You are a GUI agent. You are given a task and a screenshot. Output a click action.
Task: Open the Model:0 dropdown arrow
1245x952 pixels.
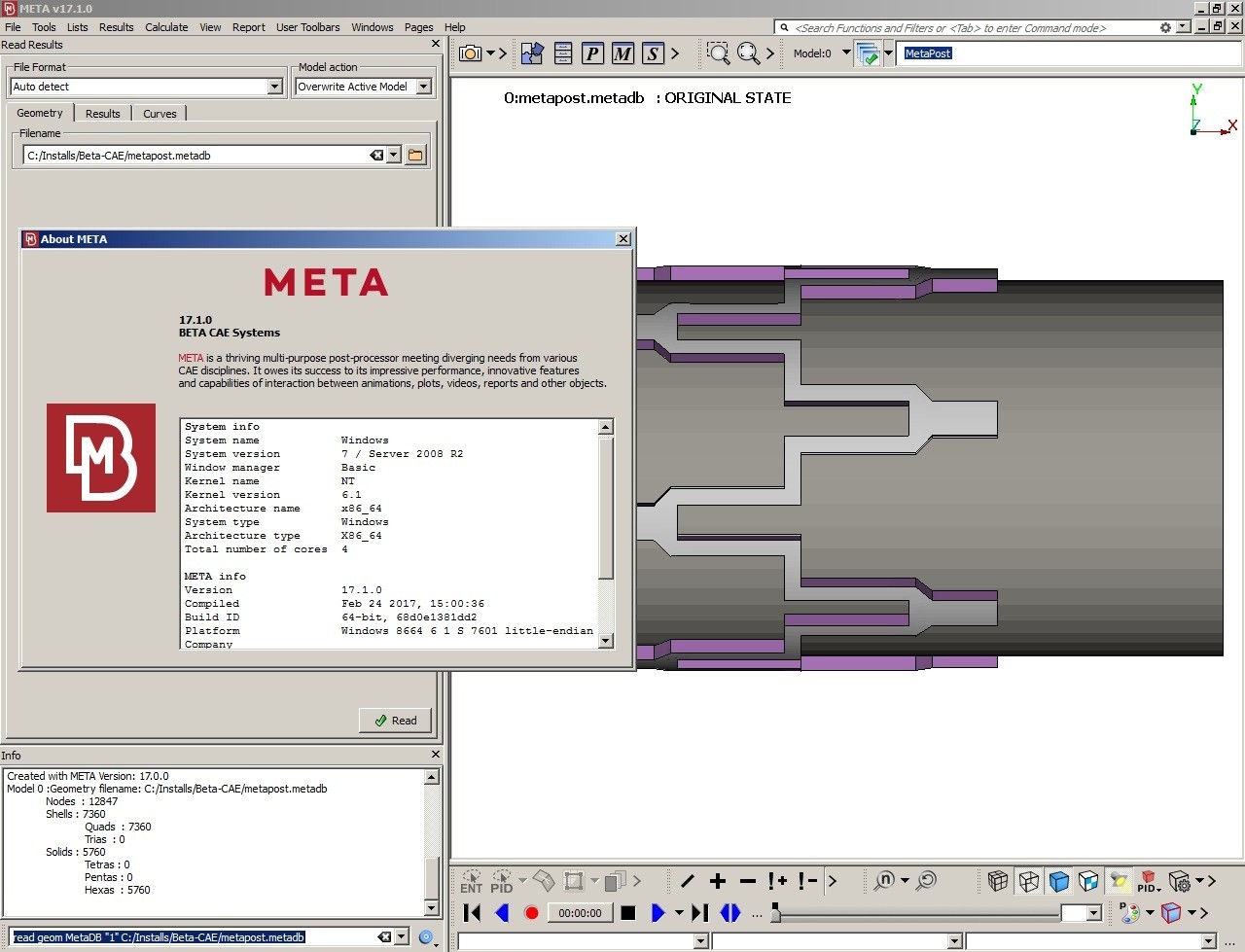pos(846,53)
